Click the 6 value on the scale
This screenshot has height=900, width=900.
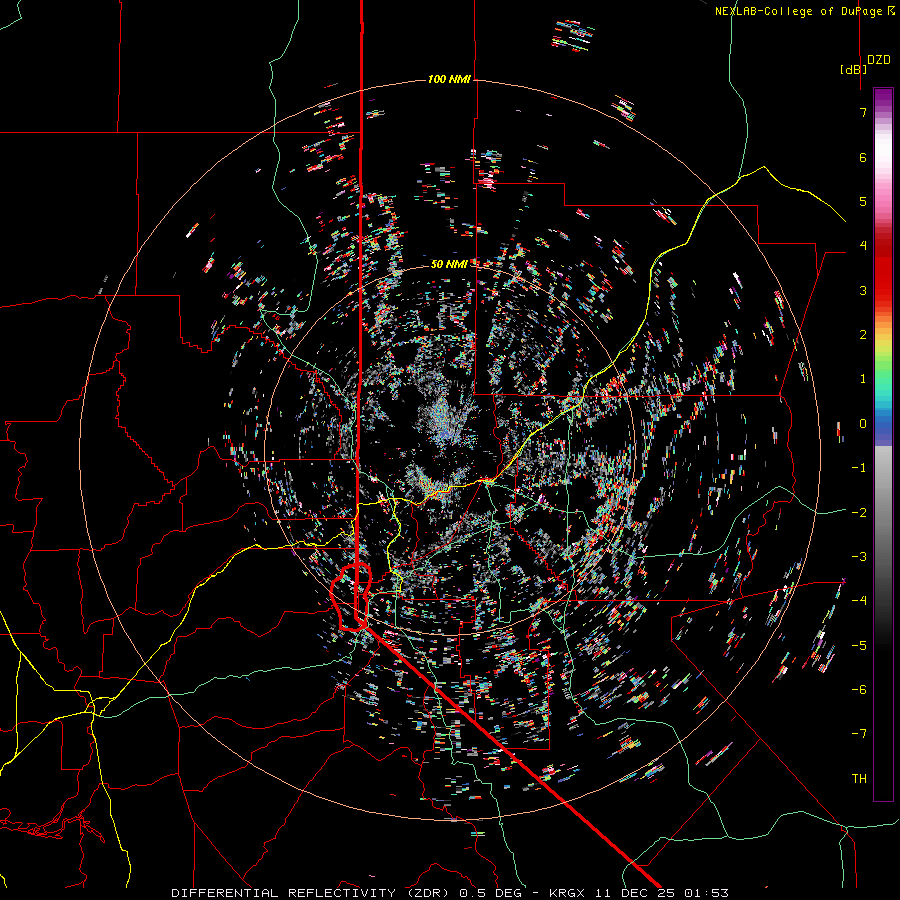[863, 157]
